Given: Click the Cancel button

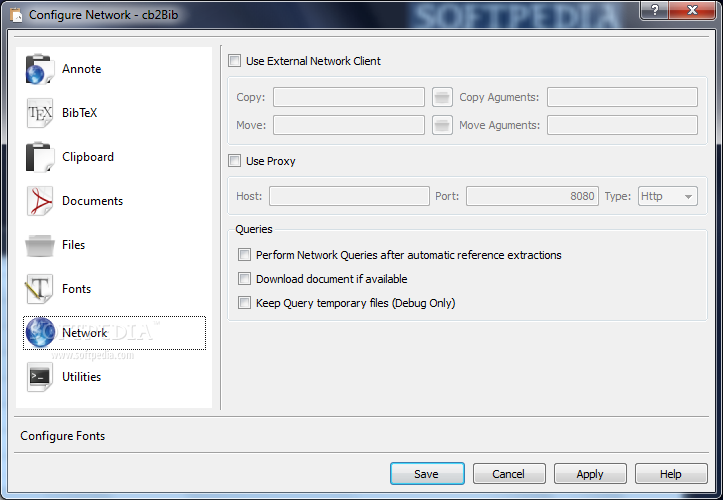Looking at the screenshot, I should 509,474.
